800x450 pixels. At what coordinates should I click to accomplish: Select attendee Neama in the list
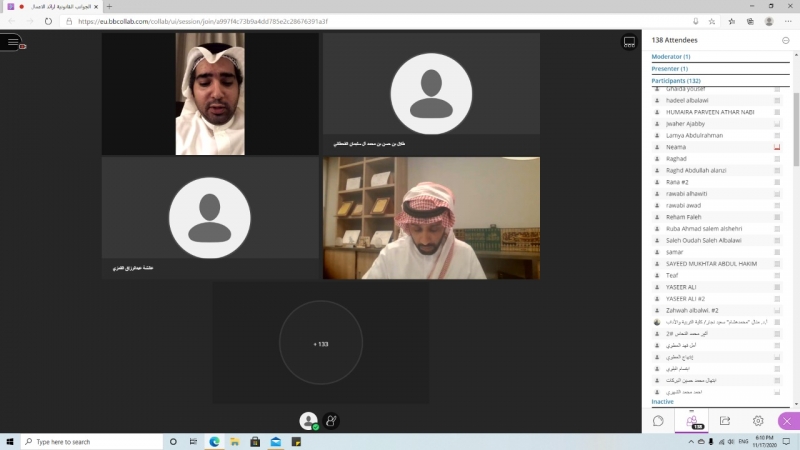click(x=676, y=147)
